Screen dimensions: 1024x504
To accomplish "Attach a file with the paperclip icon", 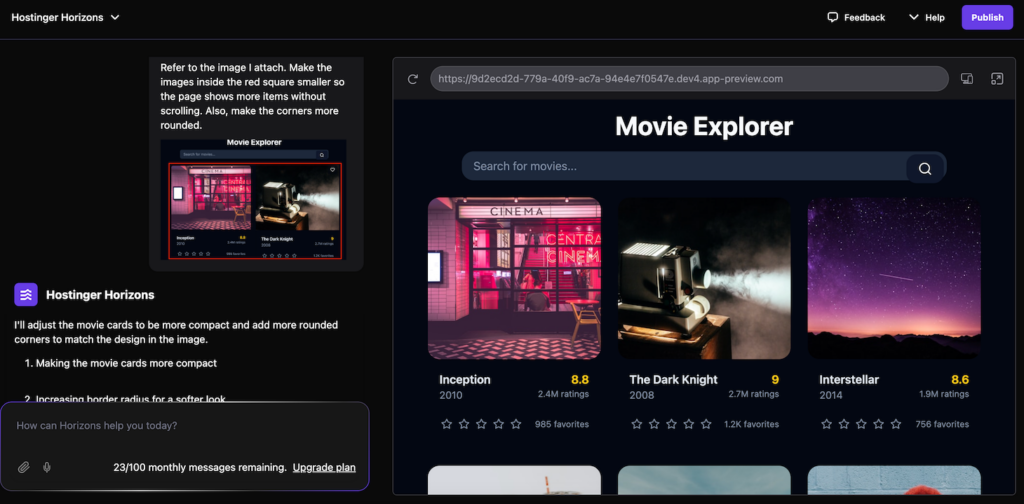I will point(24,467).
